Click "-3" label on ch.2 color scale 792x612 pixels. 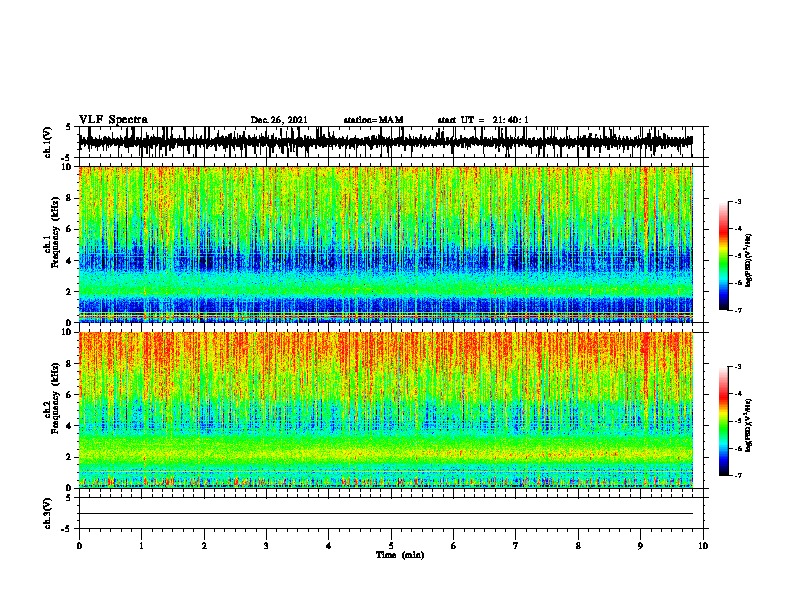click(737, 367)
